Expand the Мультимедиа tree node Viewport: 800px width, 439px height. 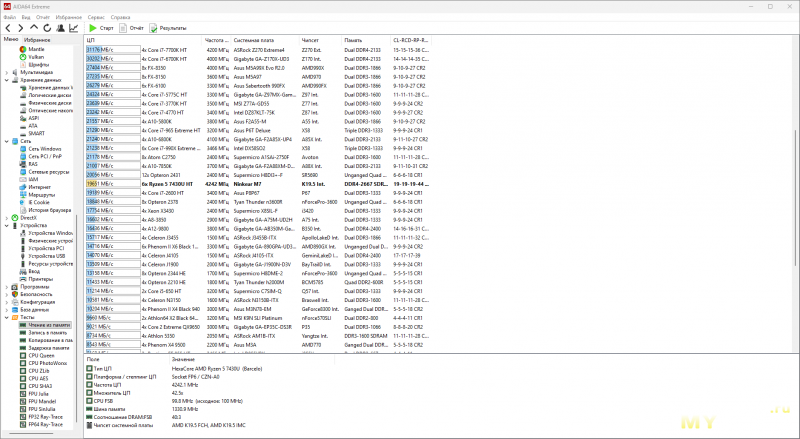(7, 72)
